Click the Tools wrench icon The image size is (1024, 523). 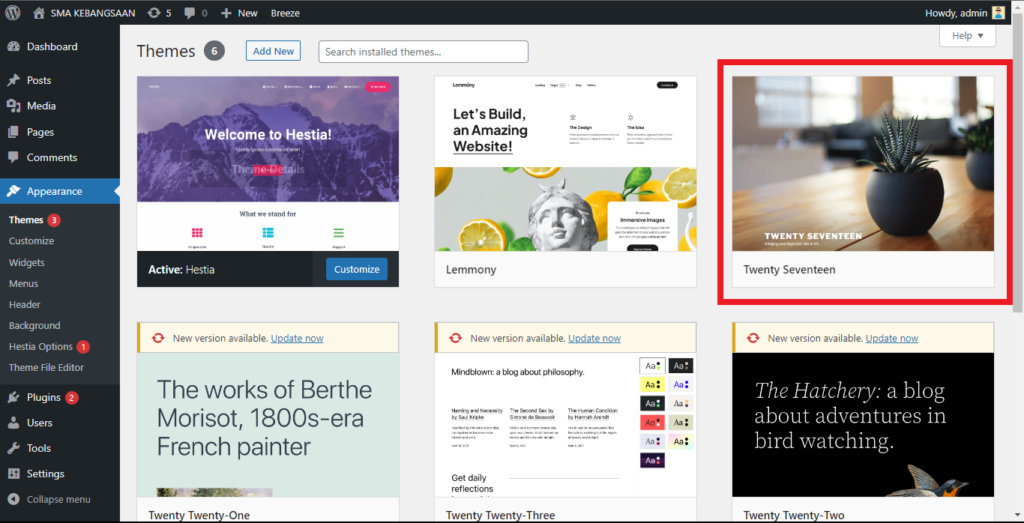pos(13,448)
